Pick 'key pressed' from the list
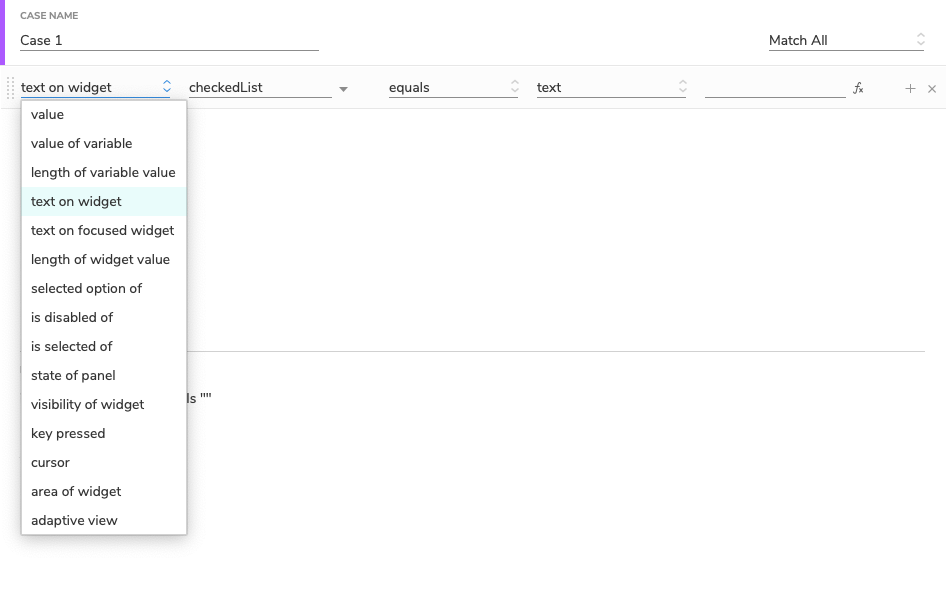Viewport: 946px width, 592px height. (68, 434)
